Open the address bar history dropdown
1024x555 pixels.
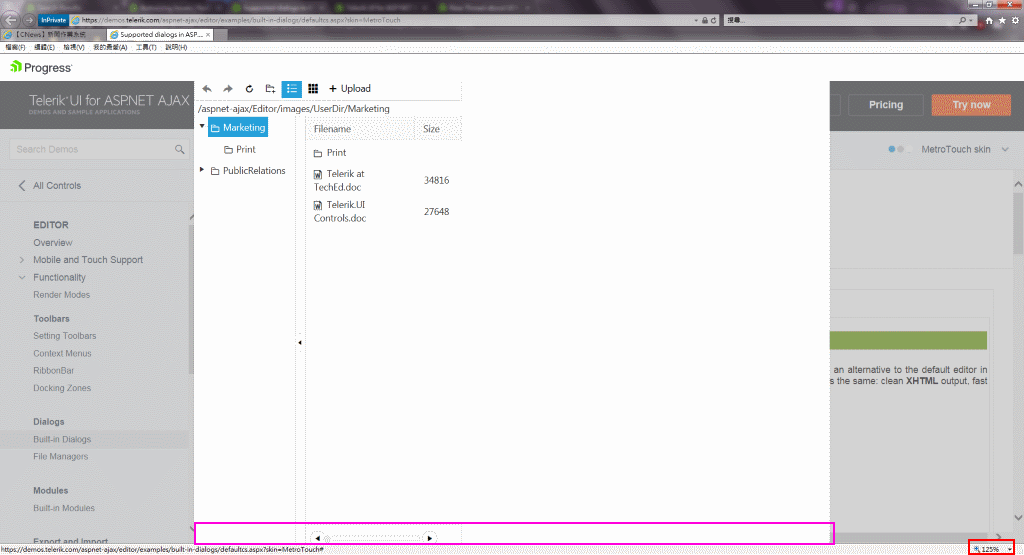click(696, 20)
